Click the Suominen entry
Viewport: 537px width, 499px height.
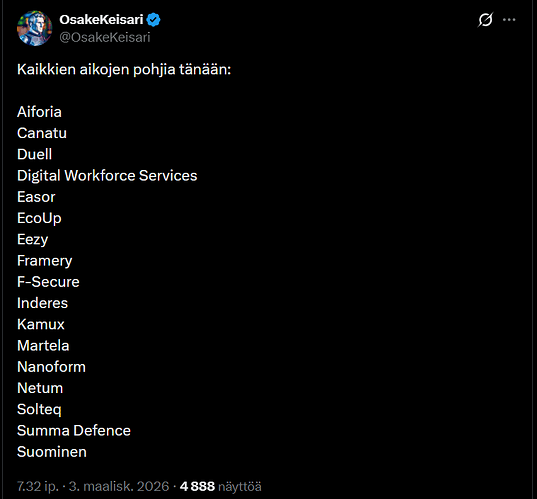pyautogui.click(x=52, y=452)
